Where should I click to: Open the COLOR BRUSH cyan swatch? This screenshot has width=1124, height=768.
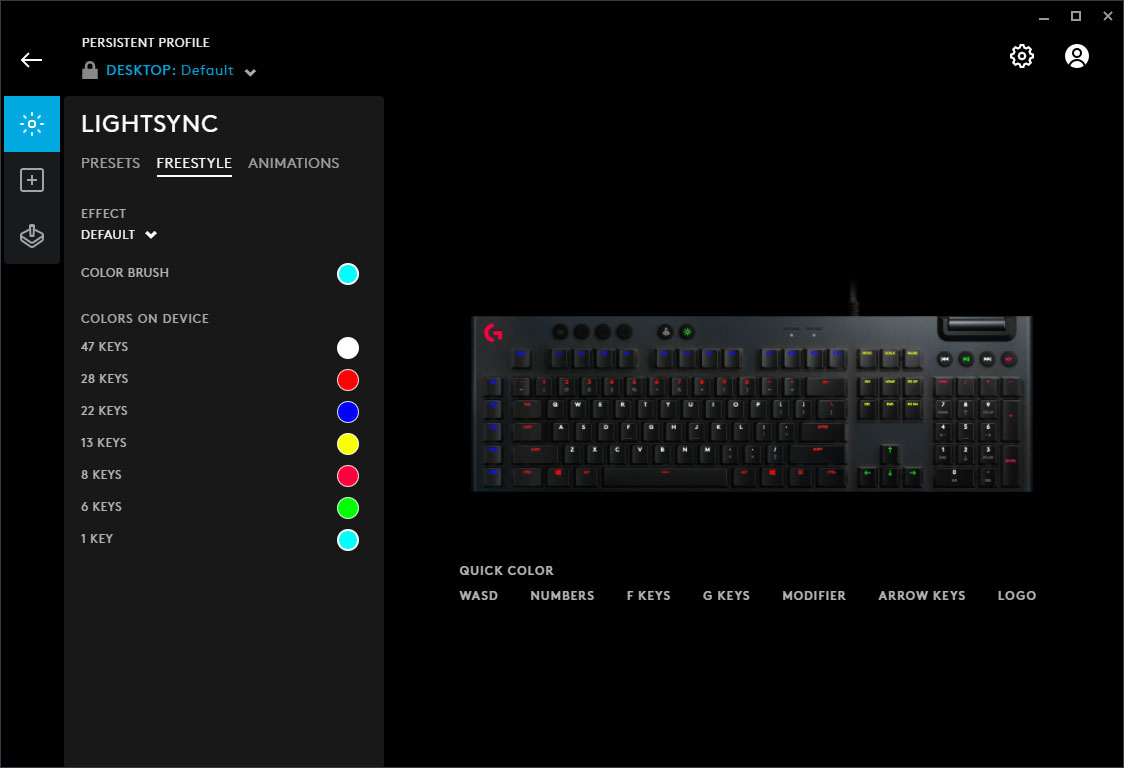(348, 273)
